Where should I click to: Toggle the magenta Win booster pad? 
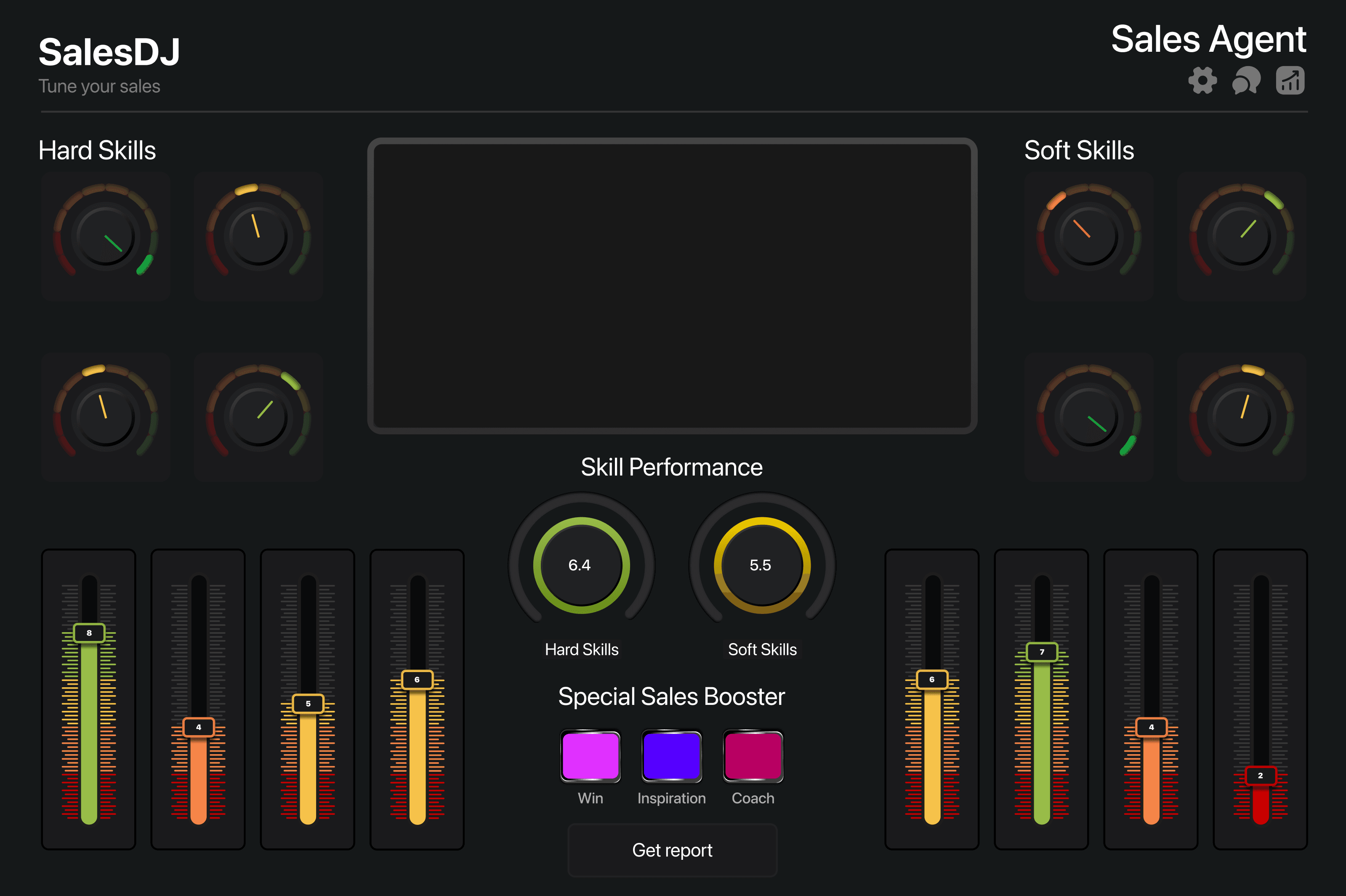(590, 756)
